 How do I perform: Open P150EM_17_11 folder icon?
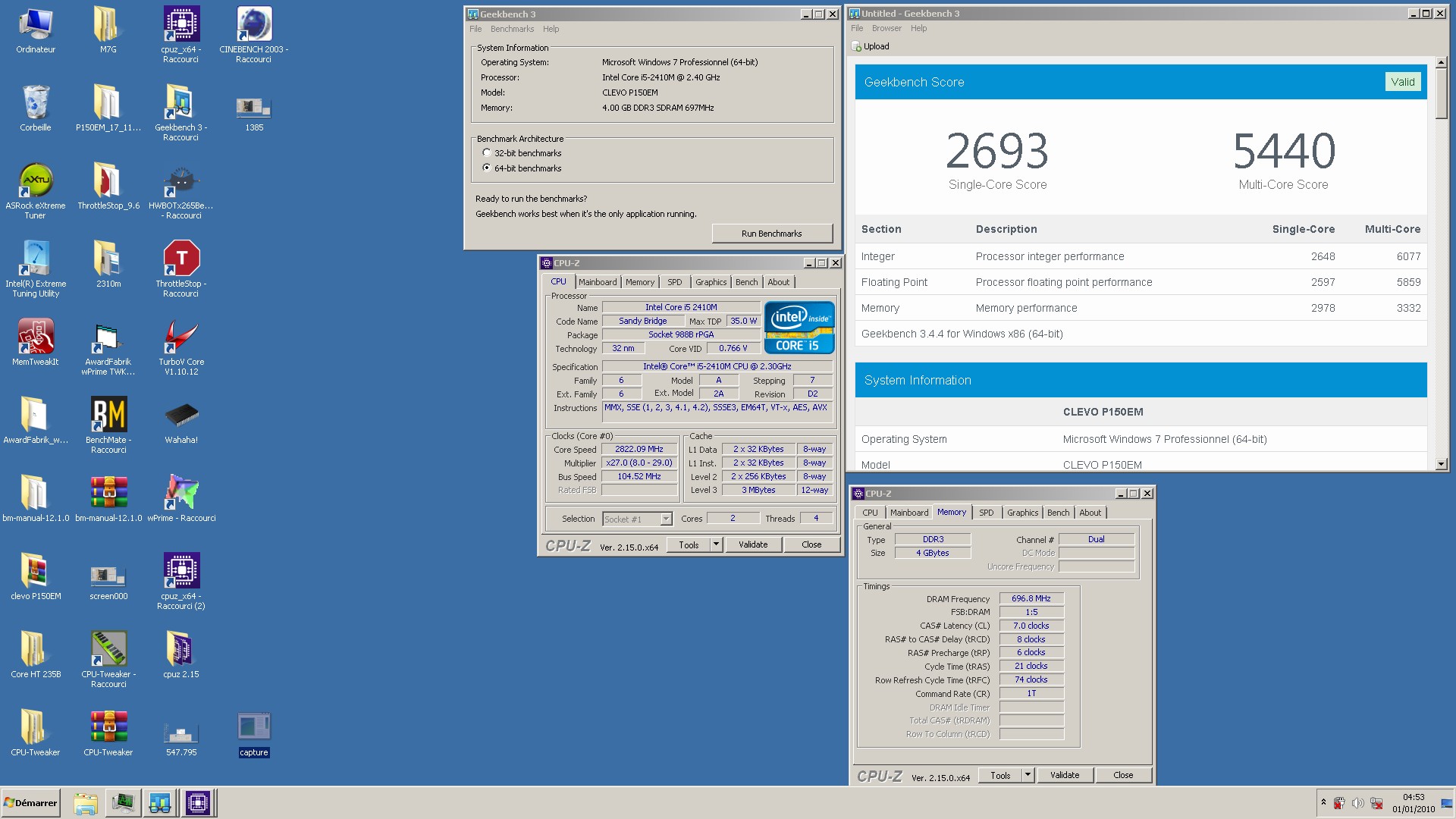pyautogui.click(x=108, y=108)
